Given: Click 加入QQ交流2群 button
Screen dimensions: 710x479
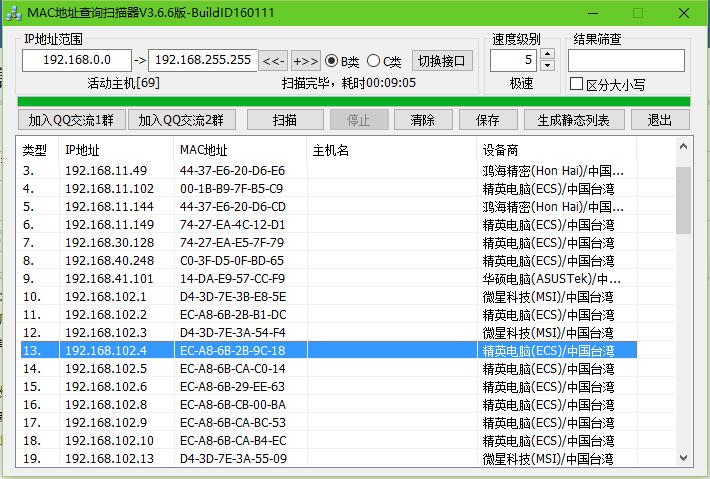Looking at the screenshot, I should [x=182, y=120].
